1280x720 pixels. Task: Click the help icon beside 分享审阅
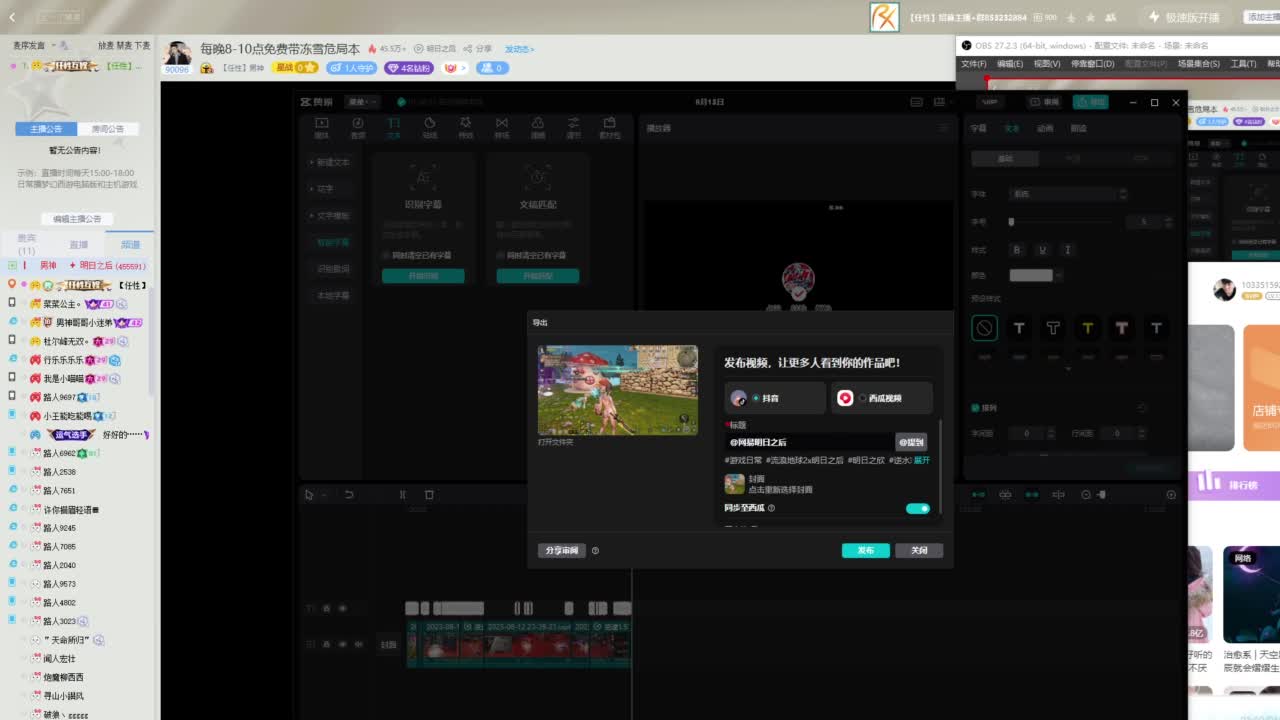[x=595, y=550]
